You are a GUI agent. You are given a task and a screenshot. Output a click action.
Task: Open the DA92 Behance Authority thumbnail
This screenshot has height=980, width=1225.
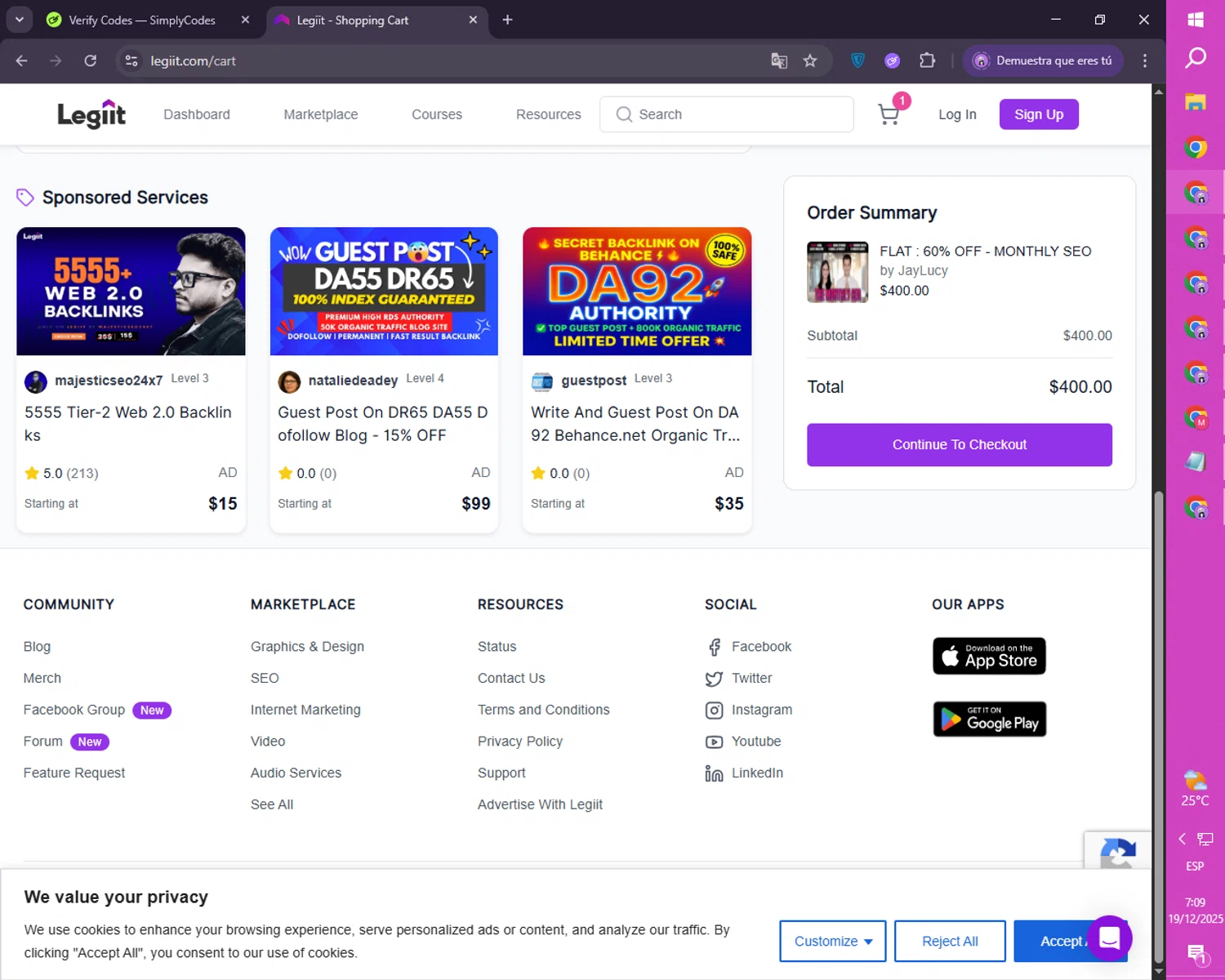[x=637, y=292]
